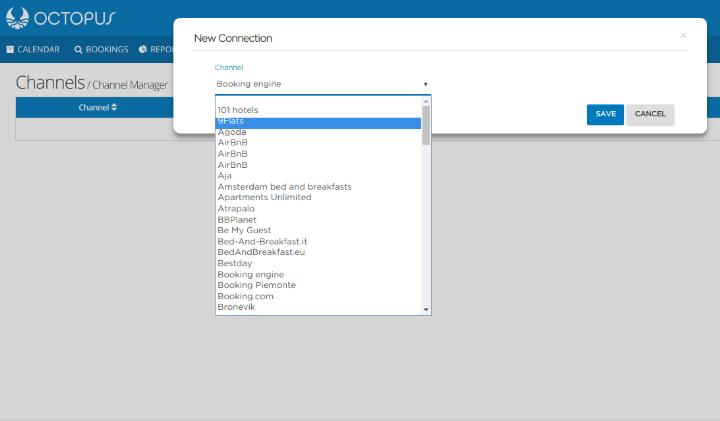Select 101 hotels from the list
Viewport: 720px width, 421px height.
318,110
